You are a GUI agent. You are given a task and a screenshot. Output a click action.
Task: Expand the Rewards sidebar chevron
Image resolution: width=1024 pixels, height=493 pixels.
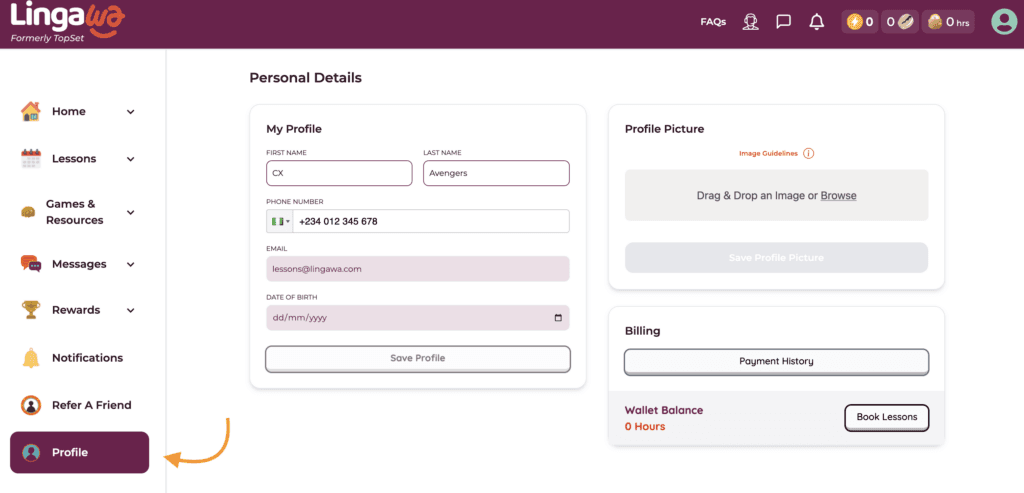[131, 311]
